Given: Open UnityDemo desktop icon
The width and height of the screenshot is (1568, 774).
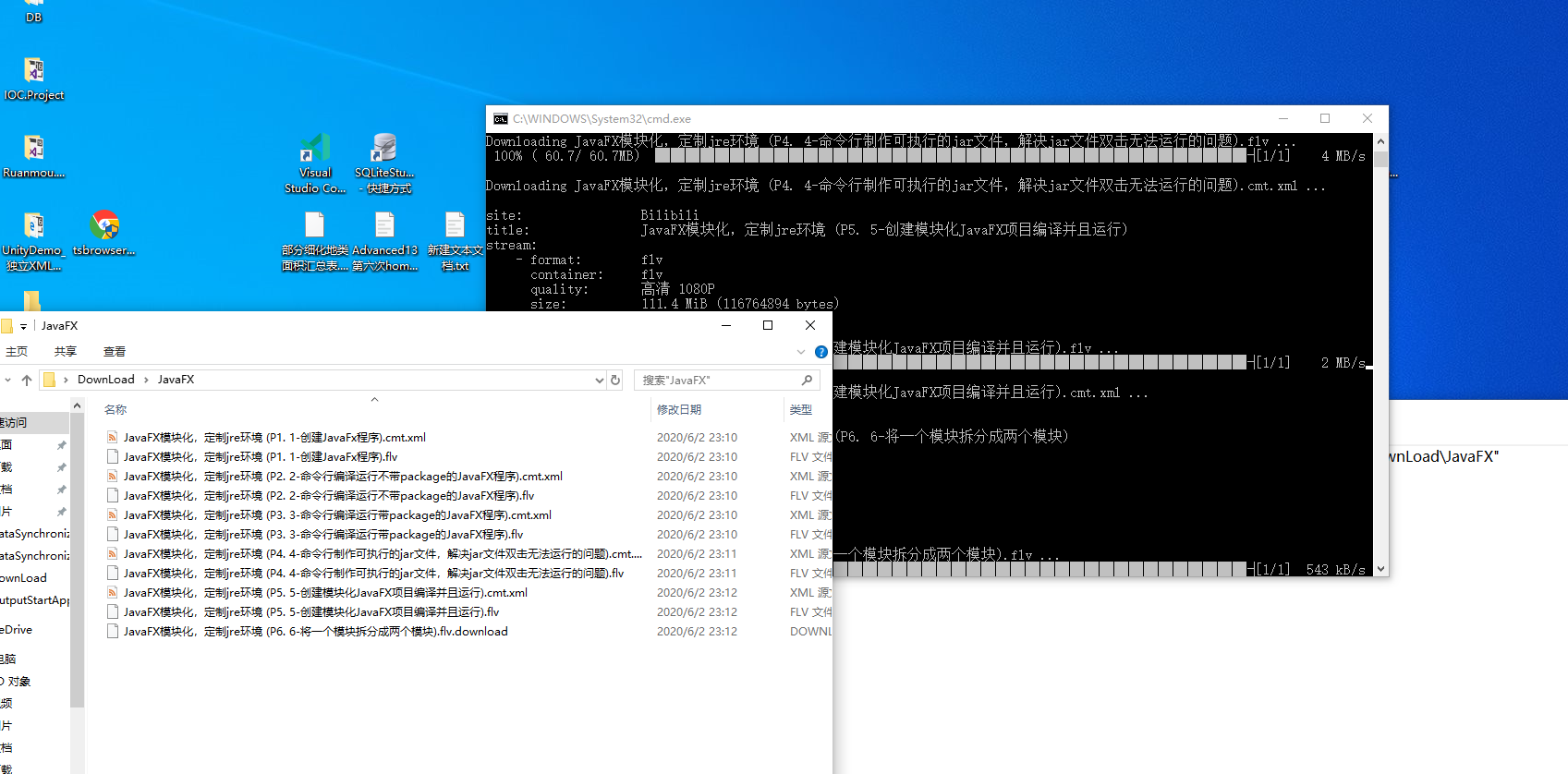Looking at the screenshot, I should coord(33,241).
